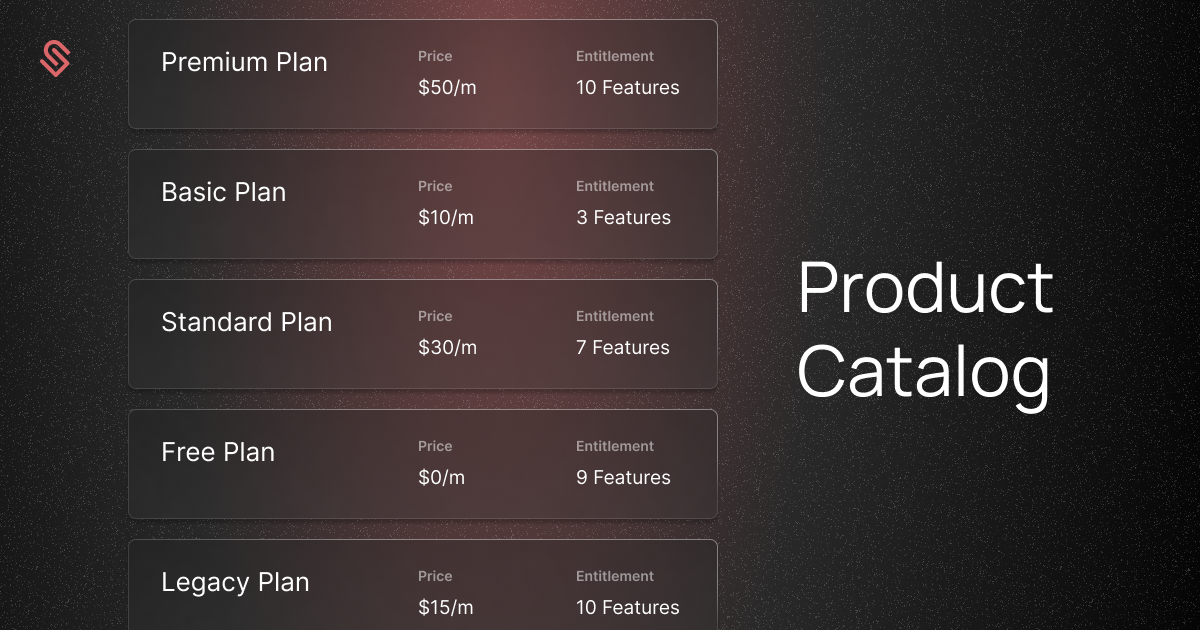Click the $10/m Basic price
Screen dimensions: 1200x630
(446, 218)
